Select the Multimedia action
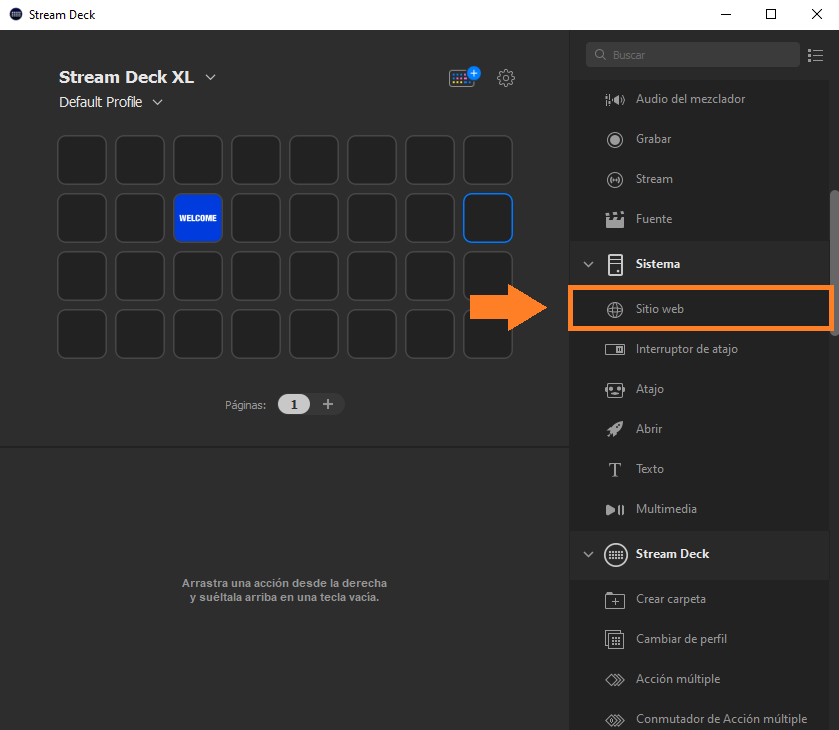The height and width of the screenshot is (730, 839). [666, 509]
